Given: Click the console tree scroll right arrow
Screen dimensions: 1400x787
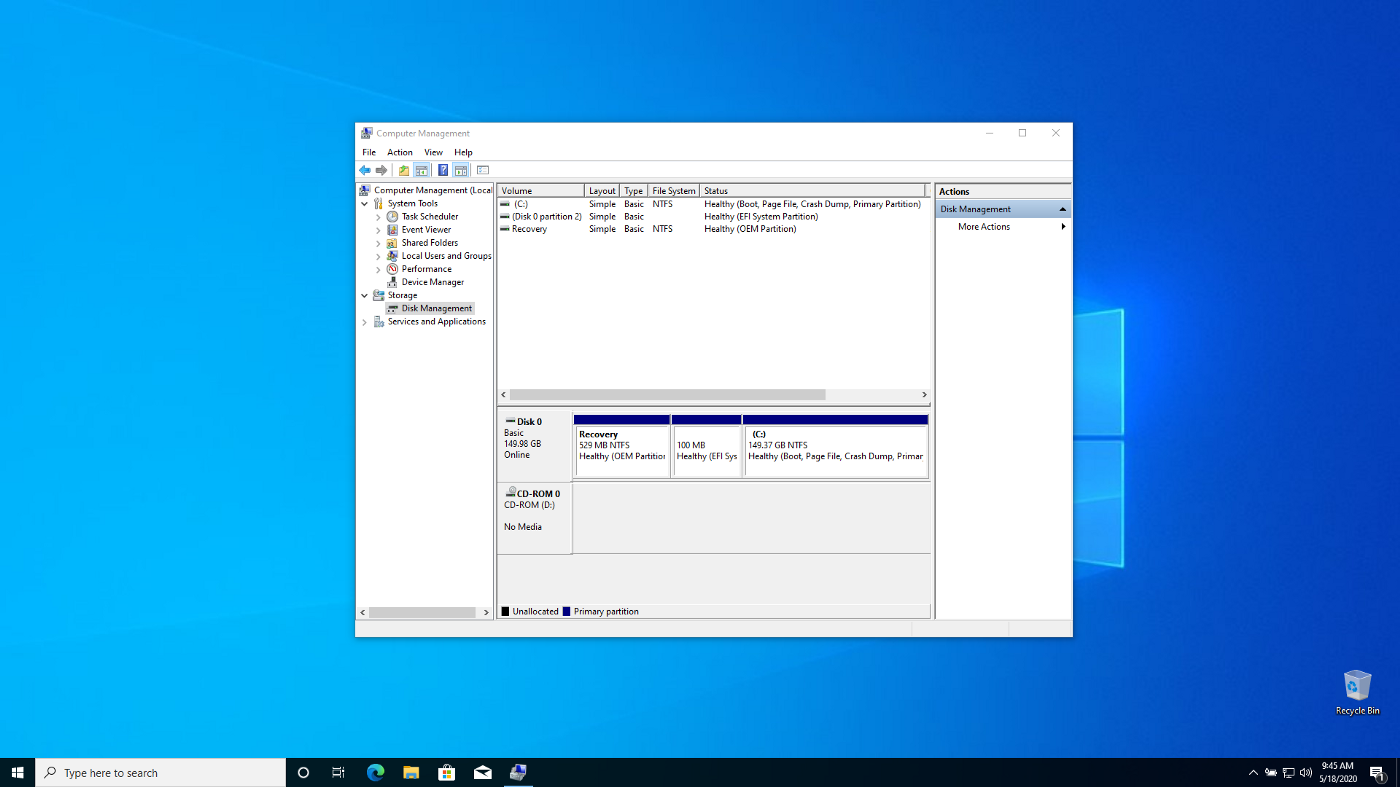Looking at the screenshot, I should (487, 612).
